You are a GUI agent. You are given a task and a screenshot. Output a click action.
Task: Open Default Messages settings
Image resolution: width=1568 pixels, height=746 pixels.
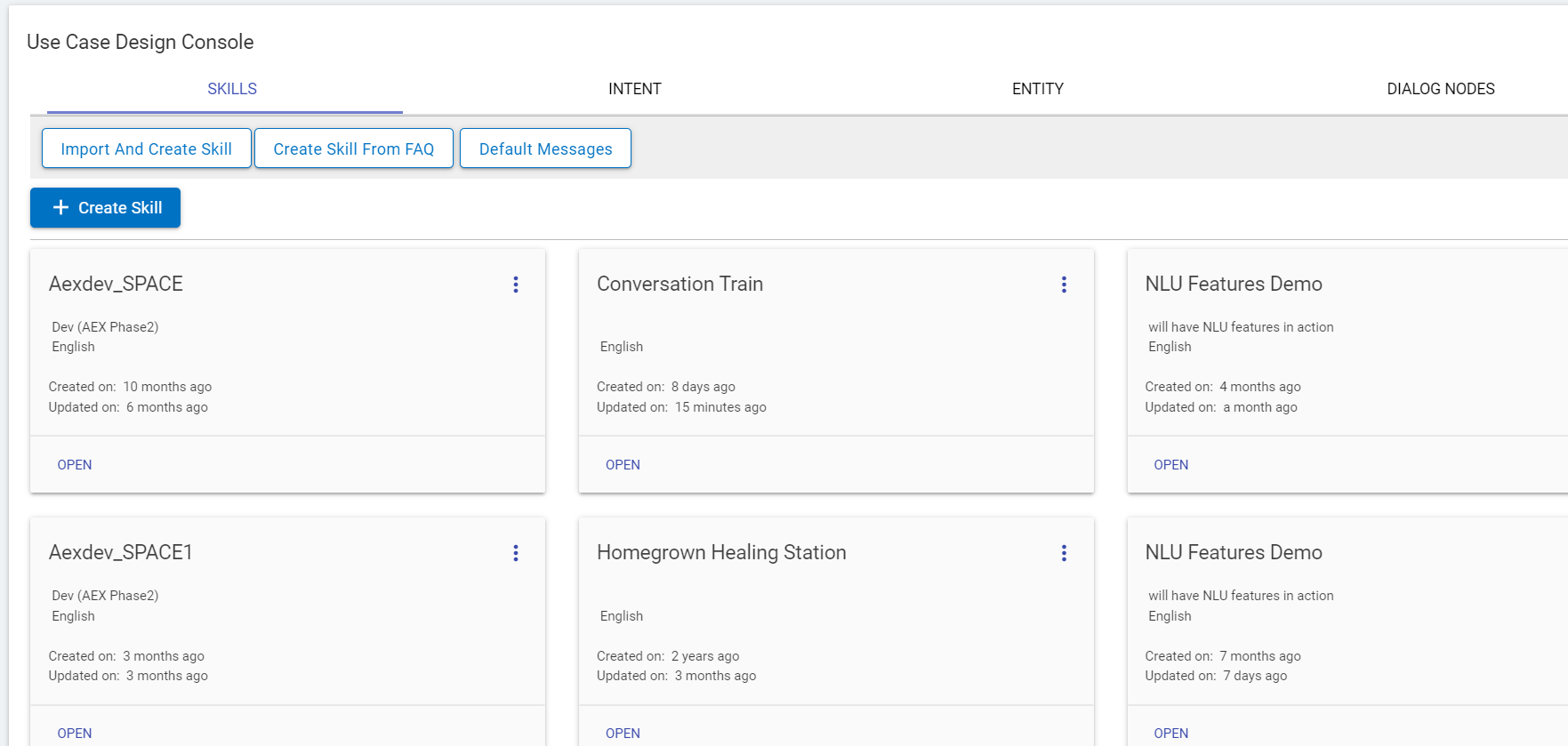[x=545, y=148]
